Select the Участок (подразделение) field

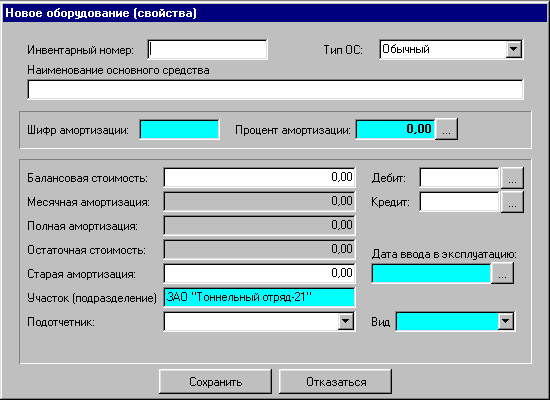point(260,298)
